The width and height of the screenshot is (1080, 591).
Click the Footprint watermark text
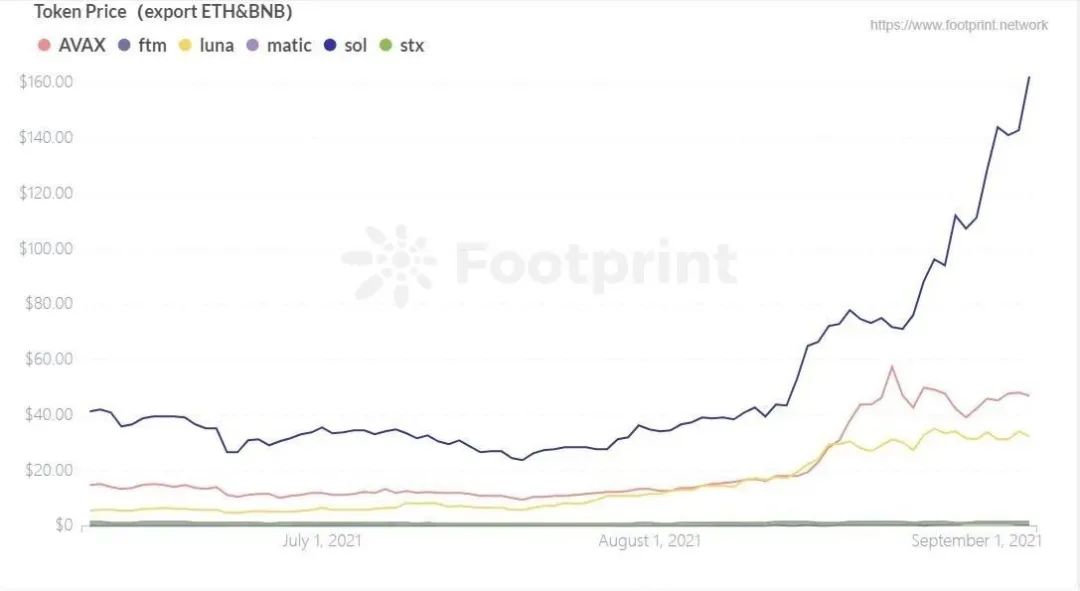pyautogui.click(x=596, y=264)
